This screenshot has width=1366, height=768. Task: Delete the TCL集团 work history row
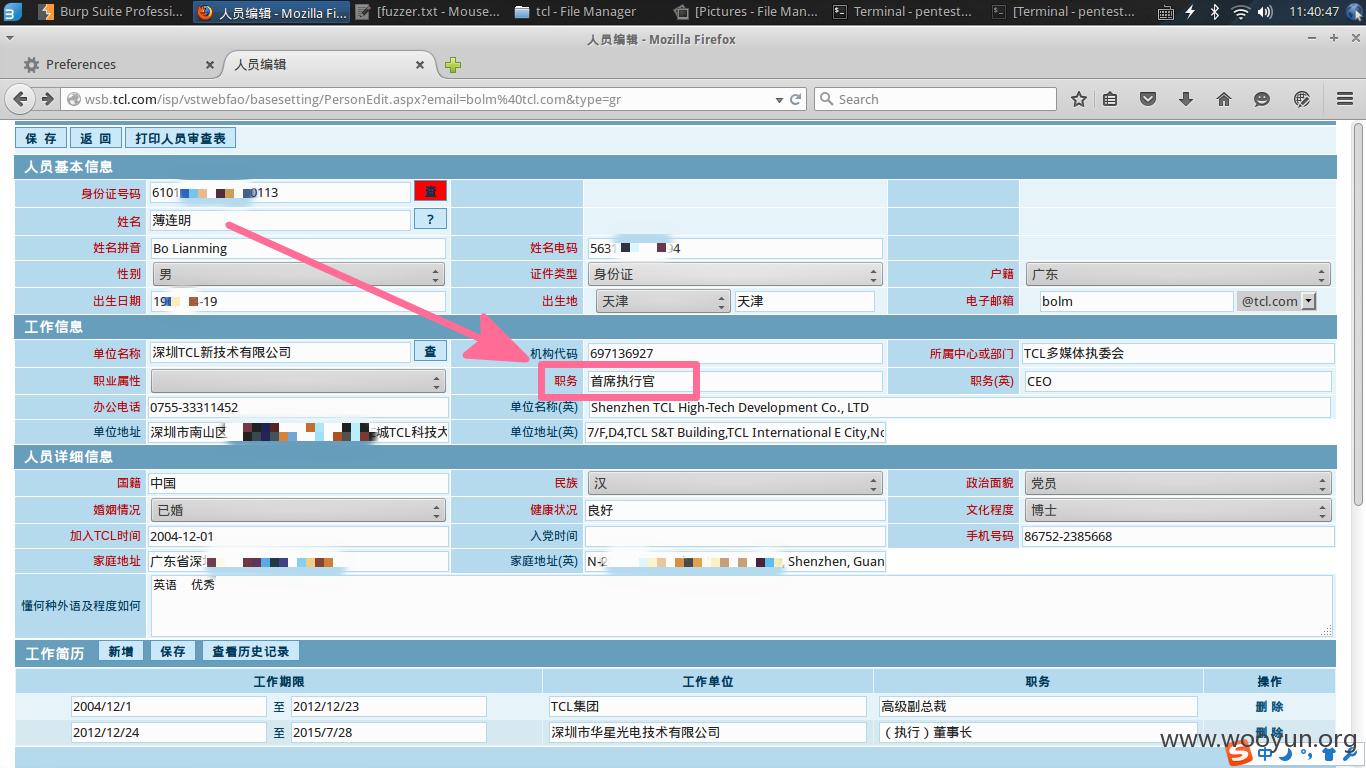tap(1269, 706)
